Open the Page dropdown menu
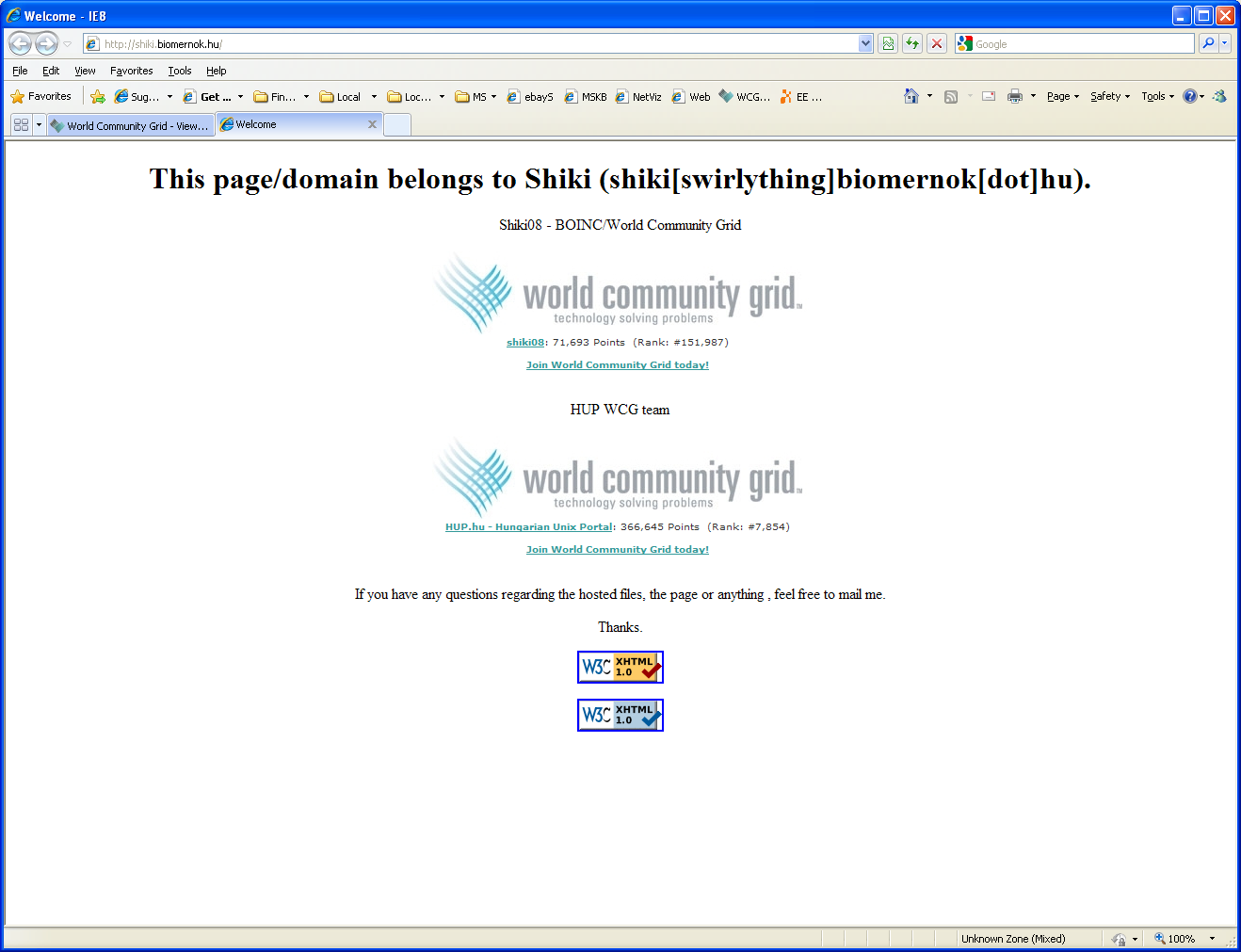 click(x=1062, y=96)
